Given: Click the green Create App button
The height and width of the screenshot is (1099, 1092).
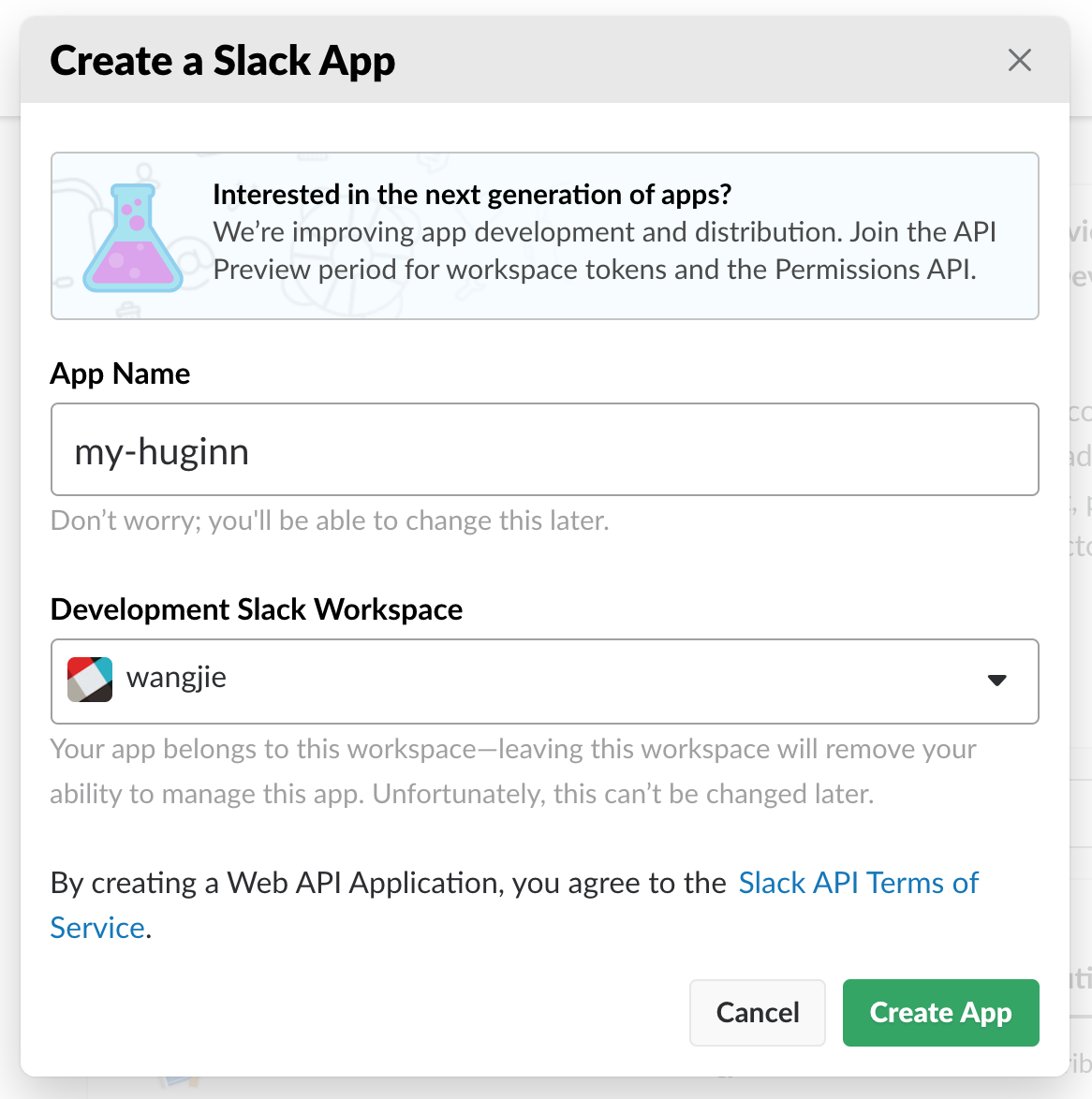Looking at the screenshot, I should (940, 1013).
